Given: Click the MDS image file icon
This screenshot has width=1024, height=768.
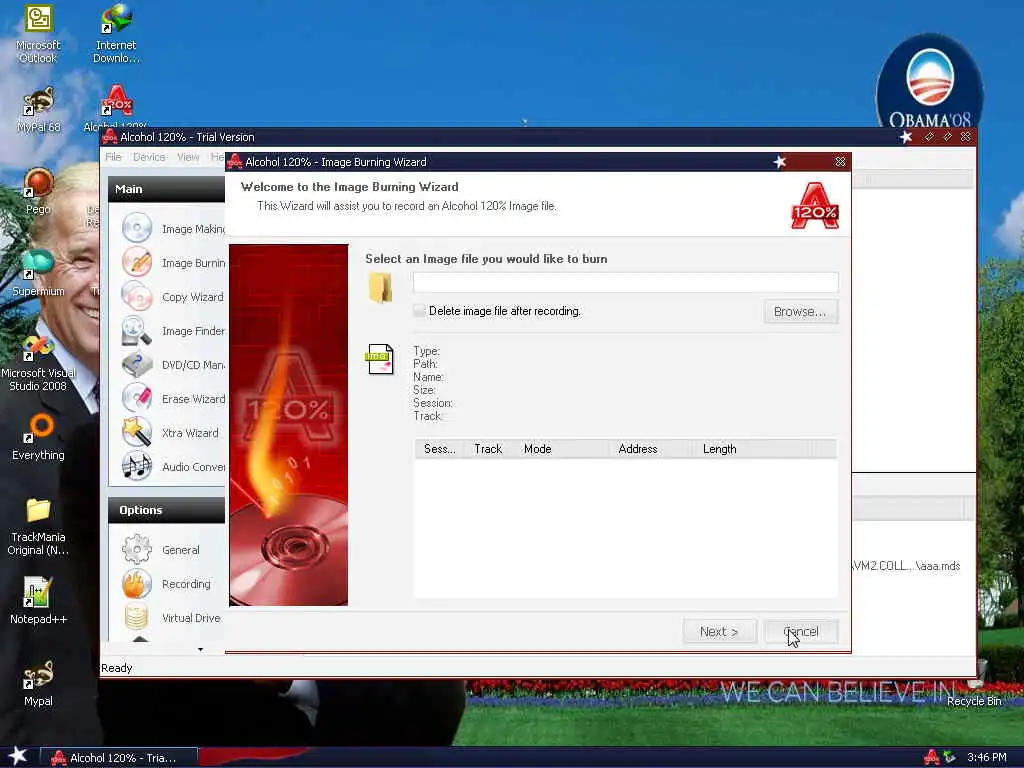Looking at the screenshot, I should pyautogui.click(x=379, y=359).
